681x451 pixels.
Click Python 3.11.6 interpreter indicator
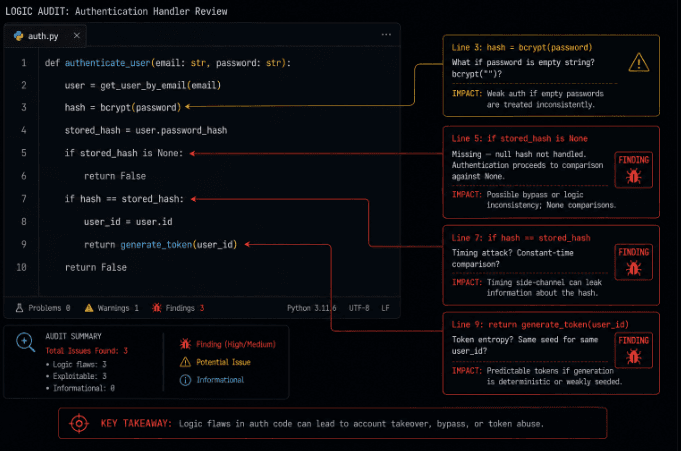pos(311,308)
